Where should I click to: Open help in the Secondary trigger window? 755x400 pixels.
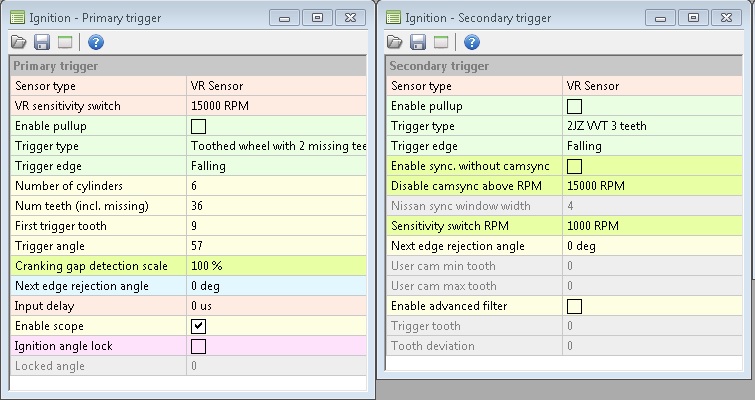click(472, 42)
